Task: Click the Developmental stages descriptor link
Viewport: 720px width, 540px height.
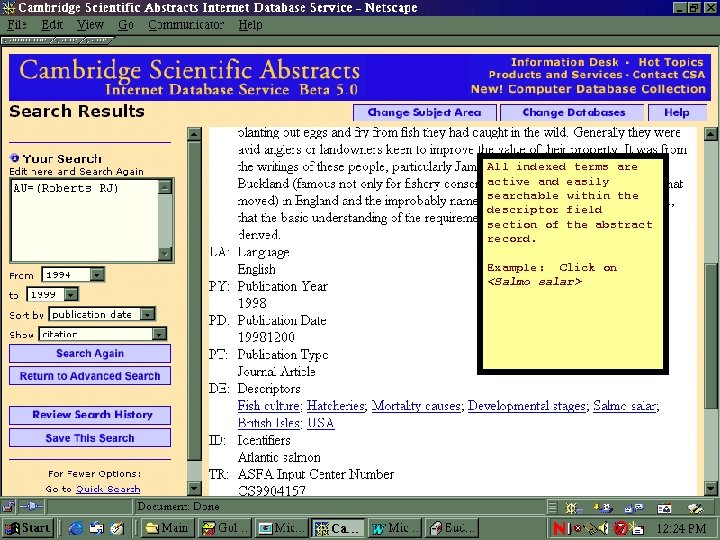Action: (x=527, y=406)
